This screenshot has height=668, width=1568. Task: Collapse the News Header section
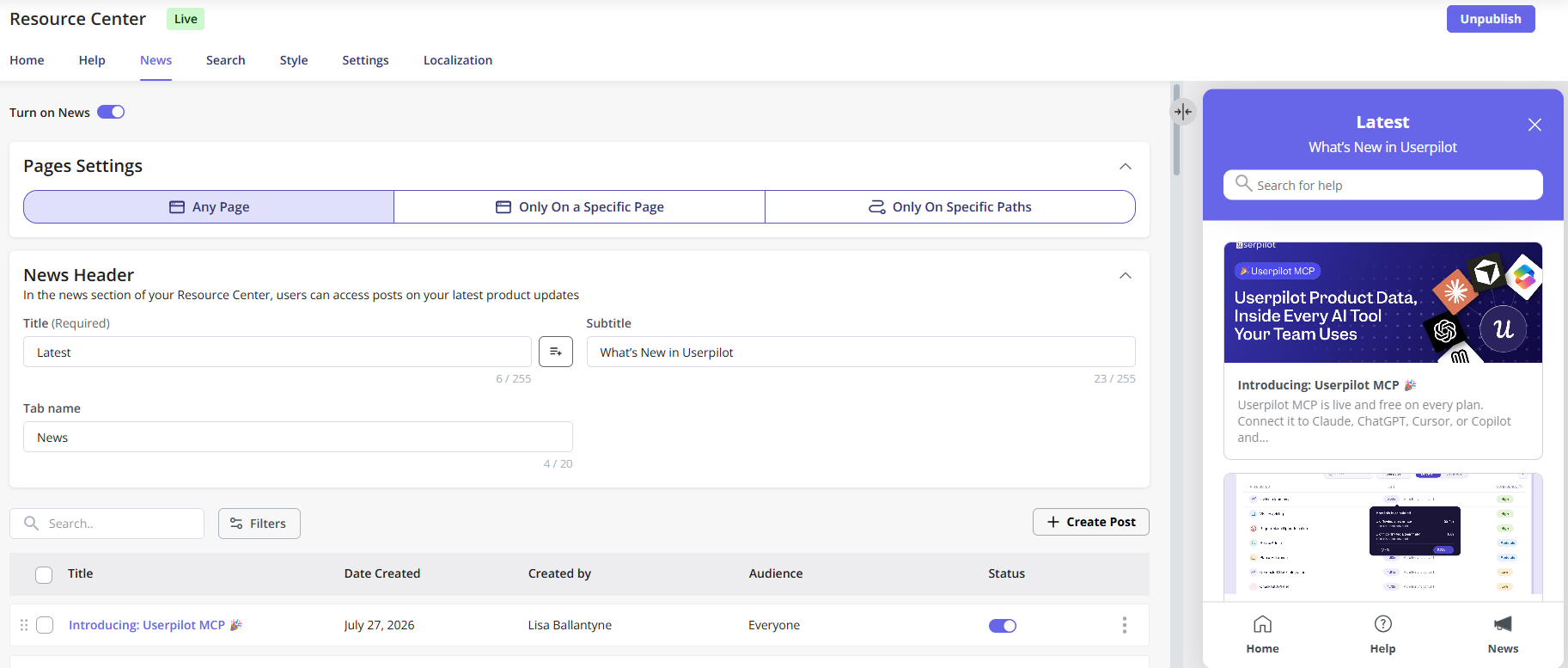tap(1125, 275)
